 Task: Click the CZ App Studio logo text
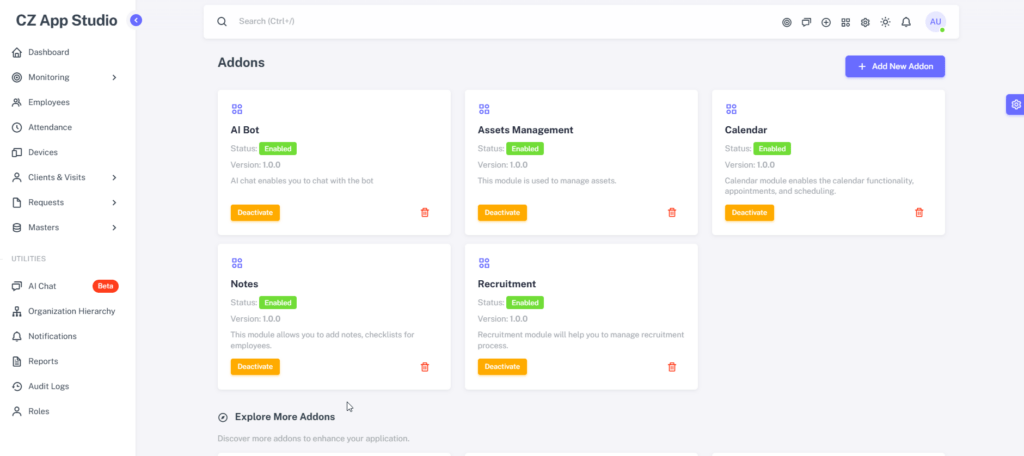(67, 21)
